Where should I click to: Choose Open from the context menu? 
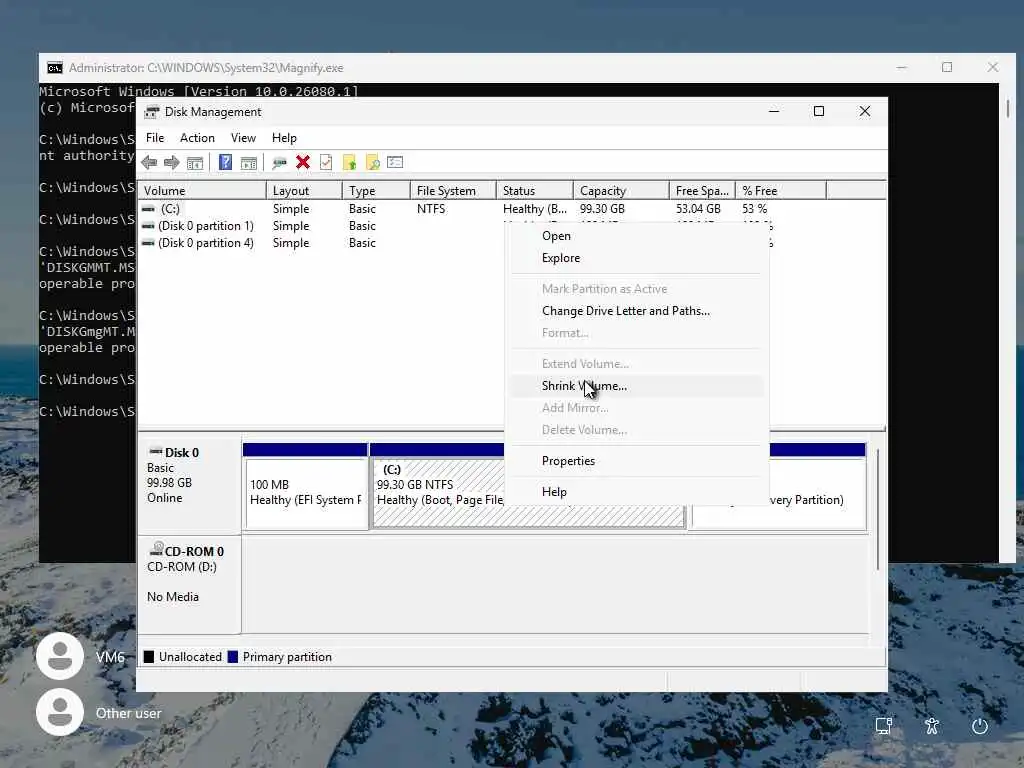[x=637, y=236]
